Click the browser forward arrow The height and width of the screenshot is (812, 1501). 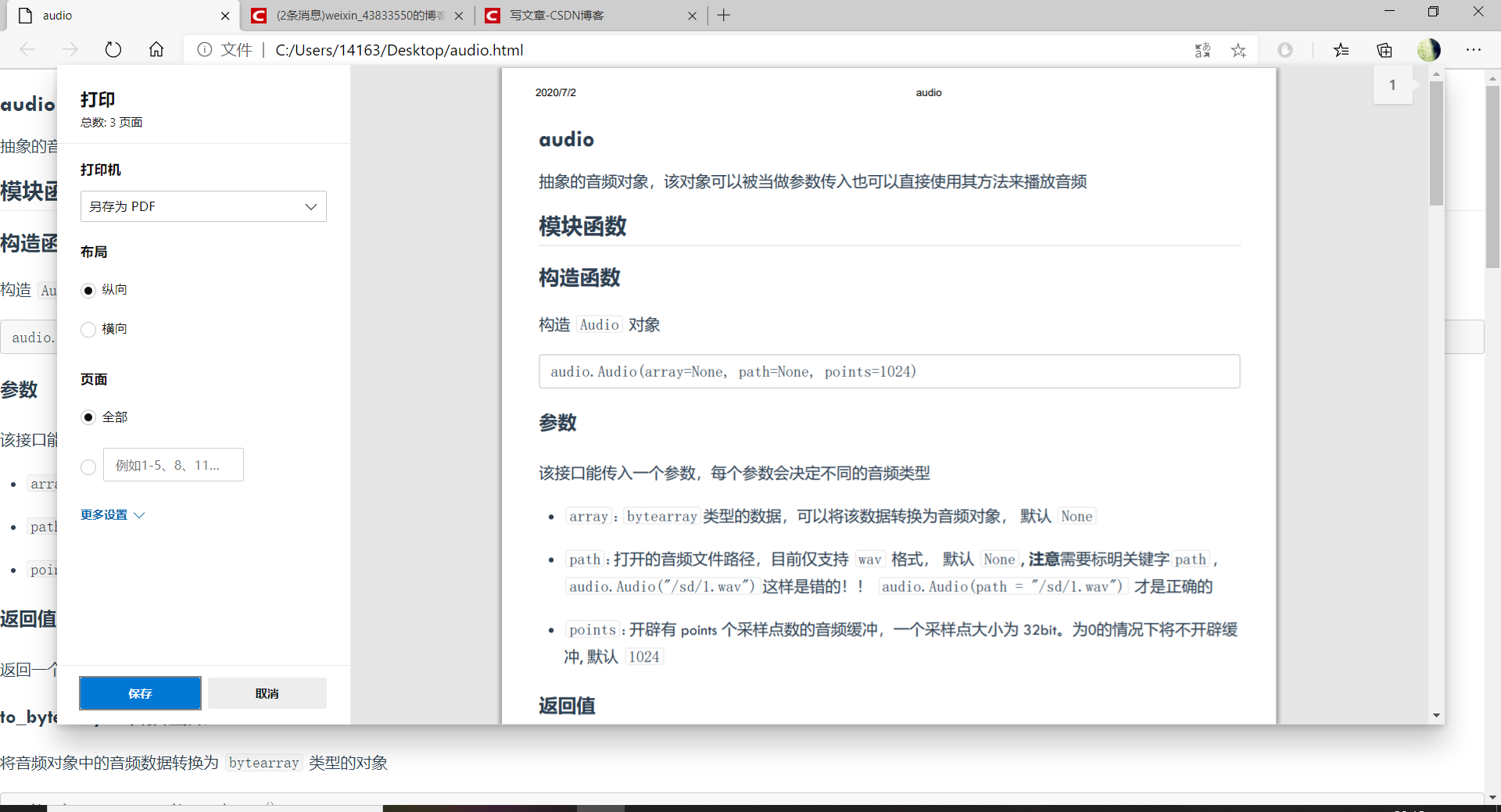tap(70, 50)
